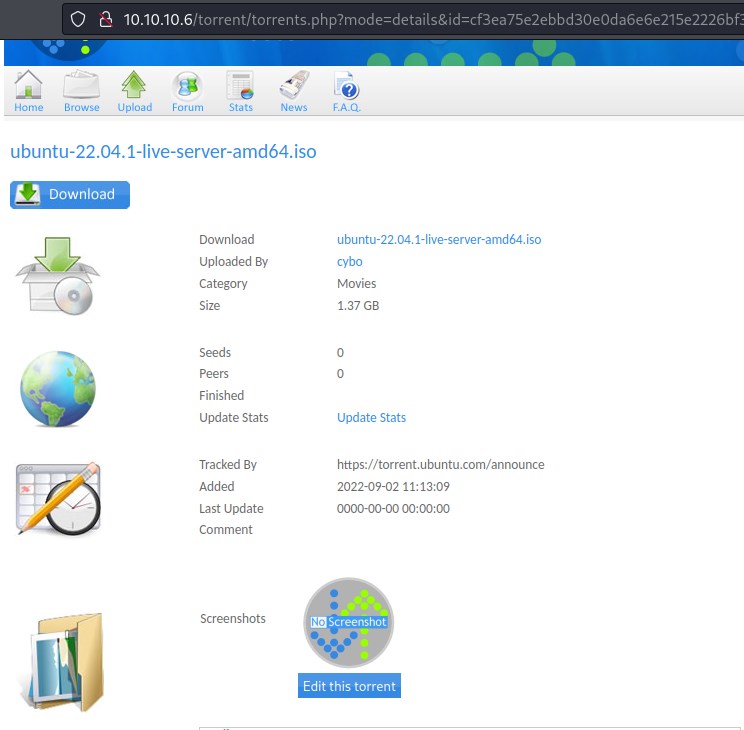Click the globe stats icon
Image resolution: width=744 pixels, height=730 pixels.
point(58,389)
